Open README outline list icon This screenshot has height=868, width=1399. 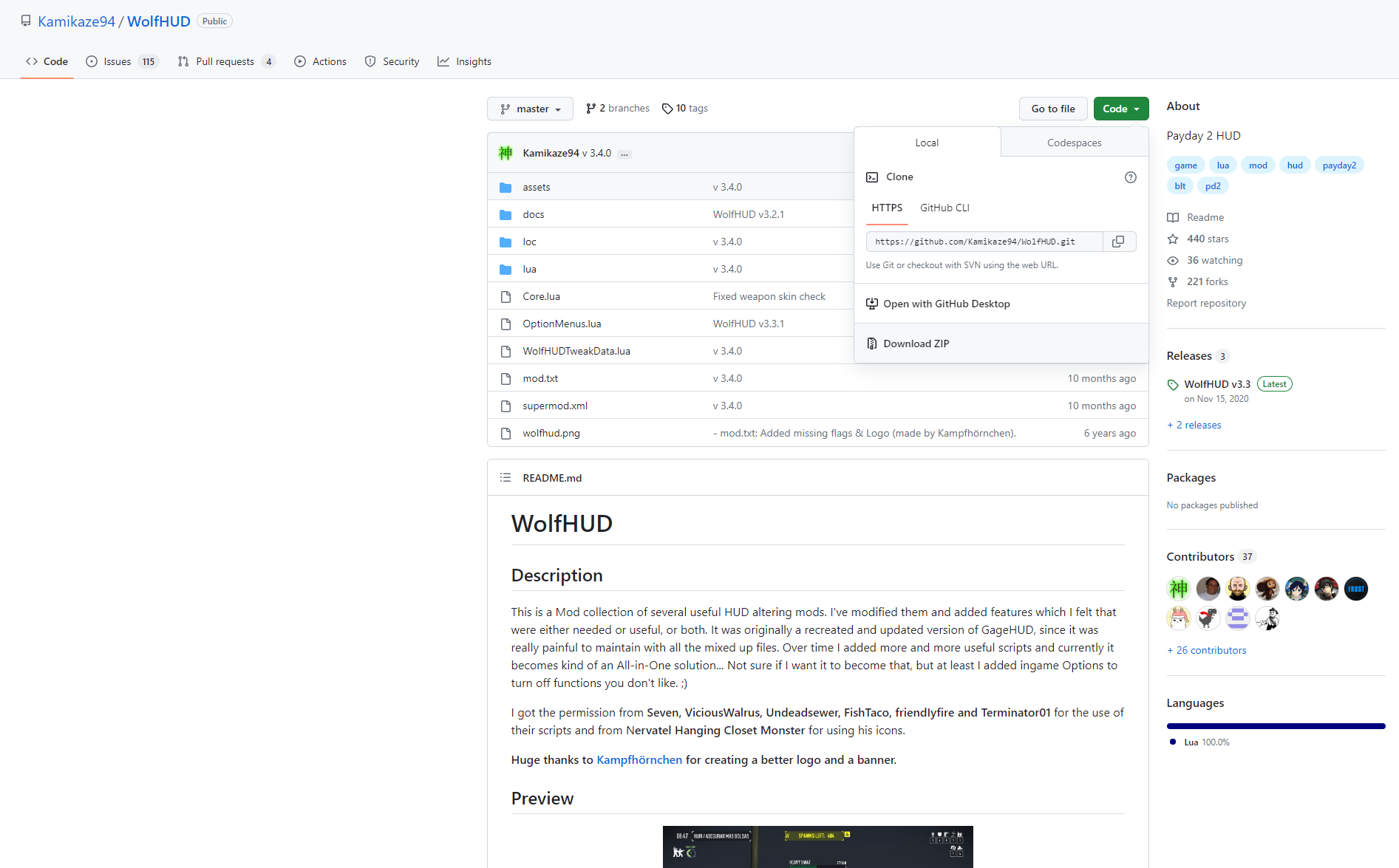(506, 478)
